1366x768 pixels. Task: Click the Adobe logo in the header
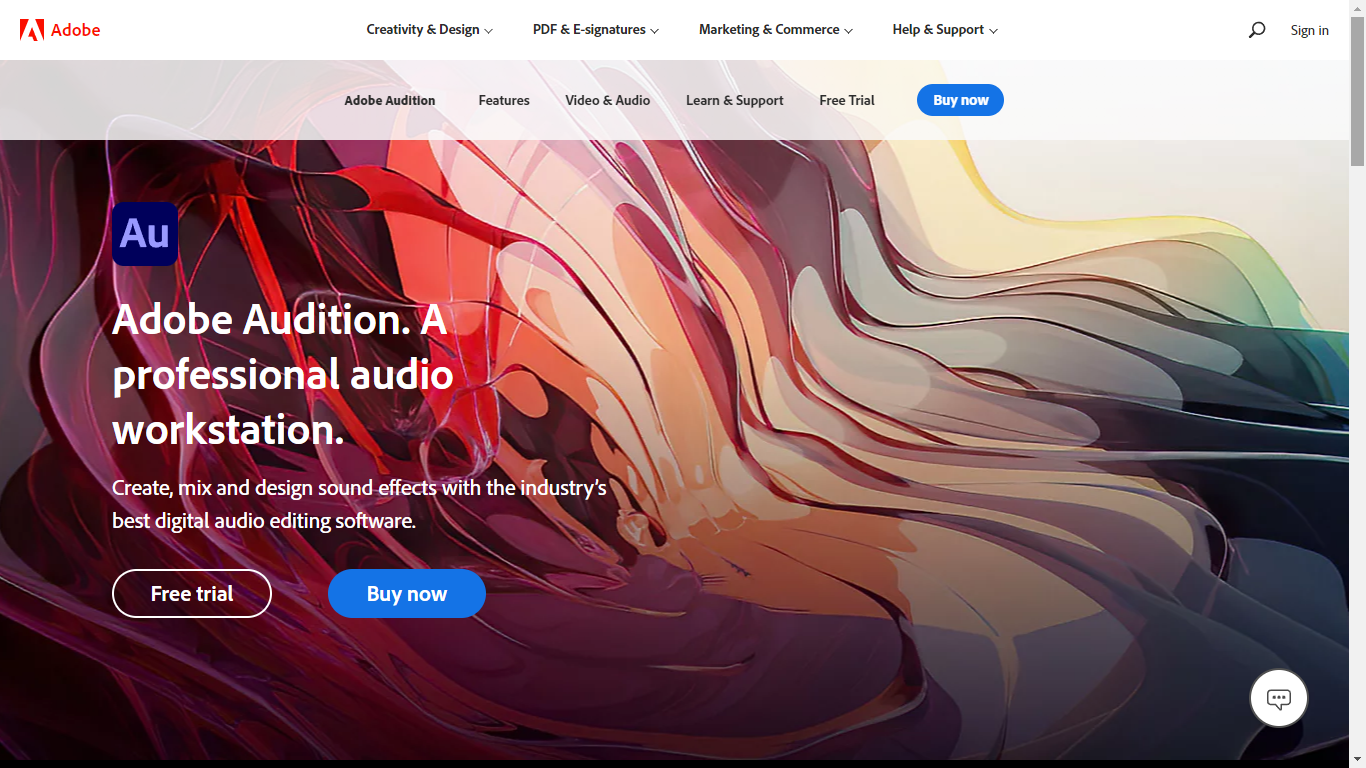60,30
